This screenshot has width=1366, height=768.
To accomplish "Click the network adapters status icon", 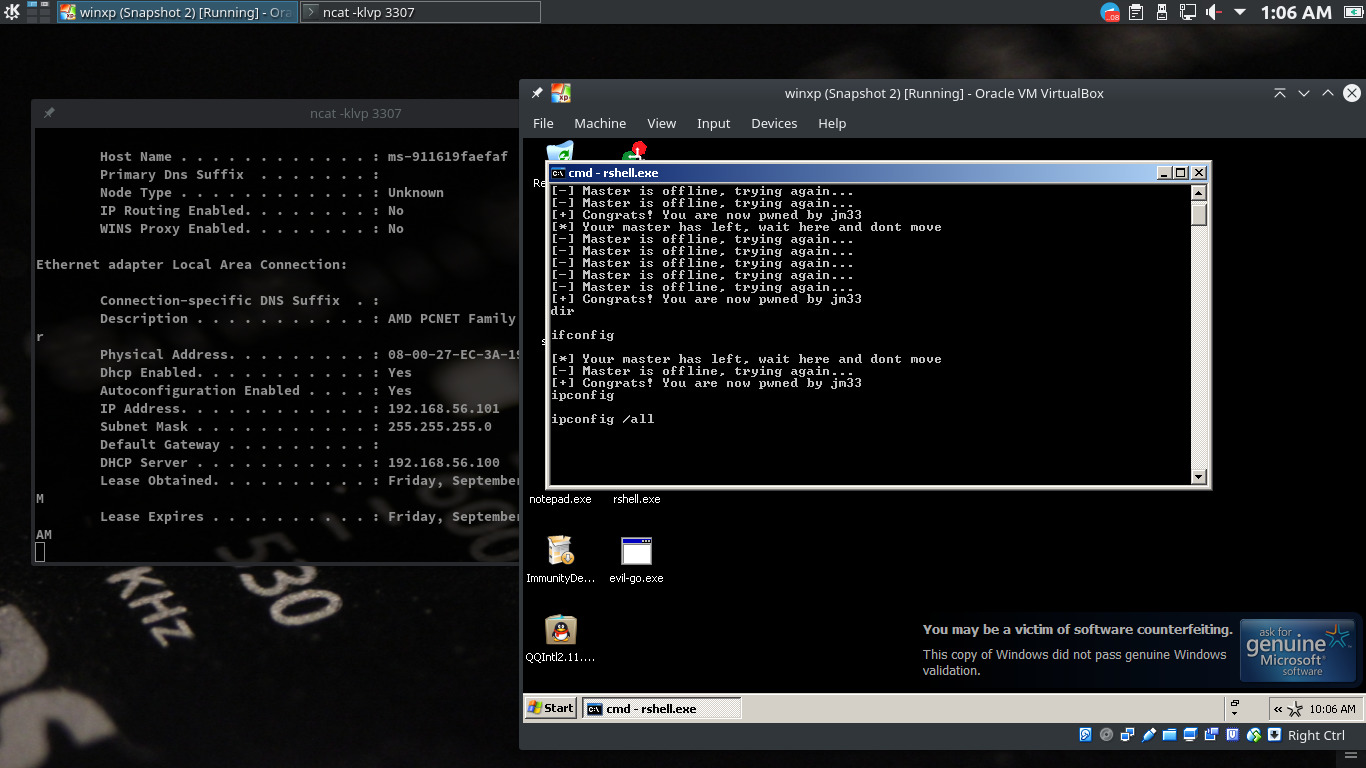I will (x=1127, y=735).
